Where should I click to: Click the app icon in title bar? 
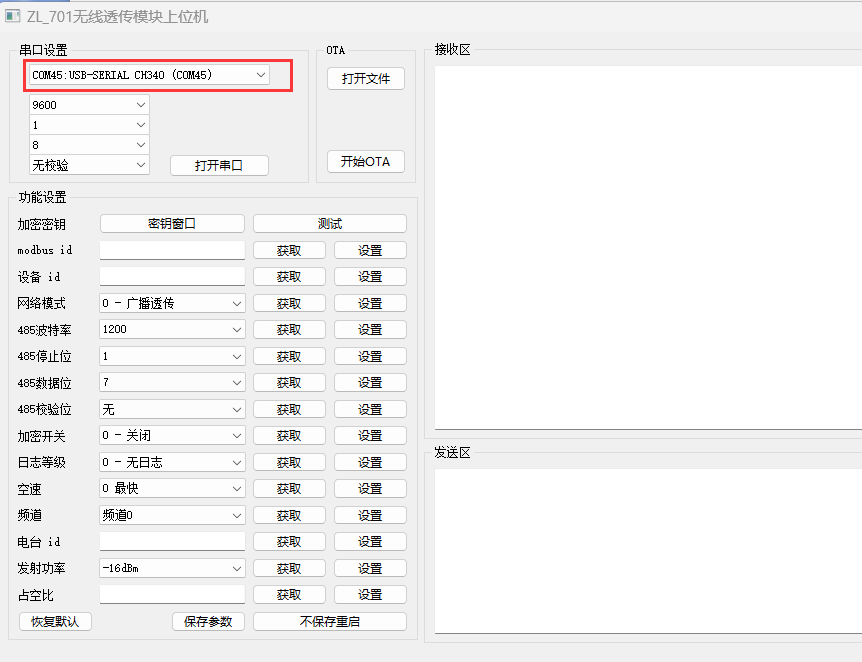13,17
